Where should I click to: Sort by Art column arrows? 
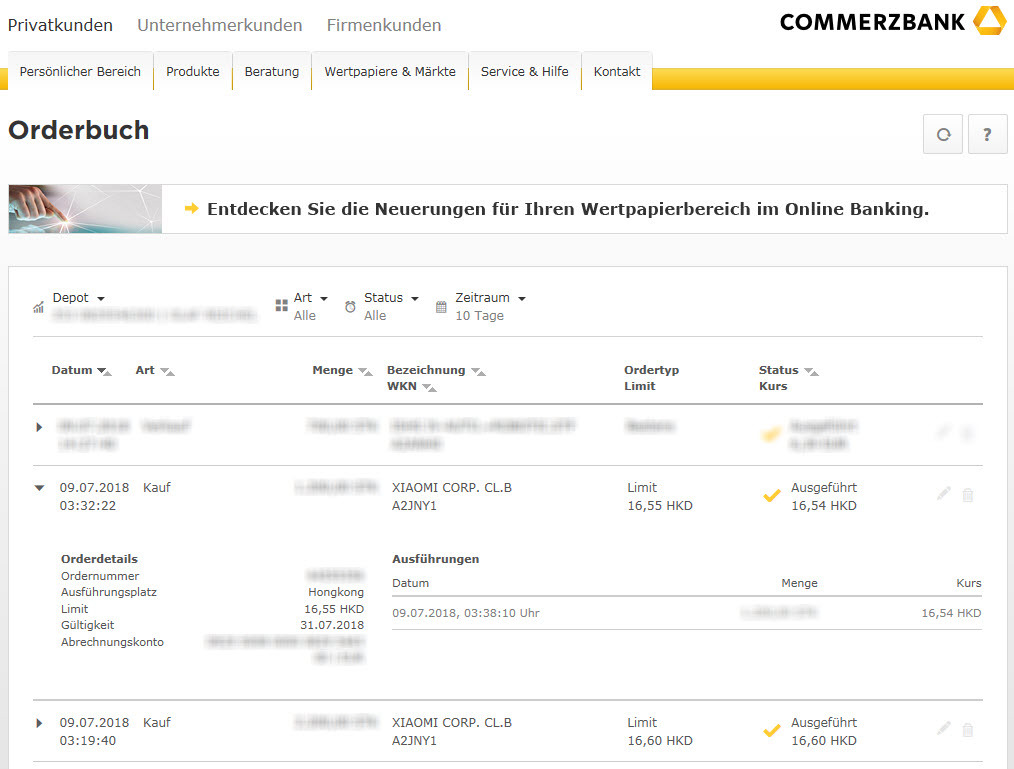tap(167, 371)
